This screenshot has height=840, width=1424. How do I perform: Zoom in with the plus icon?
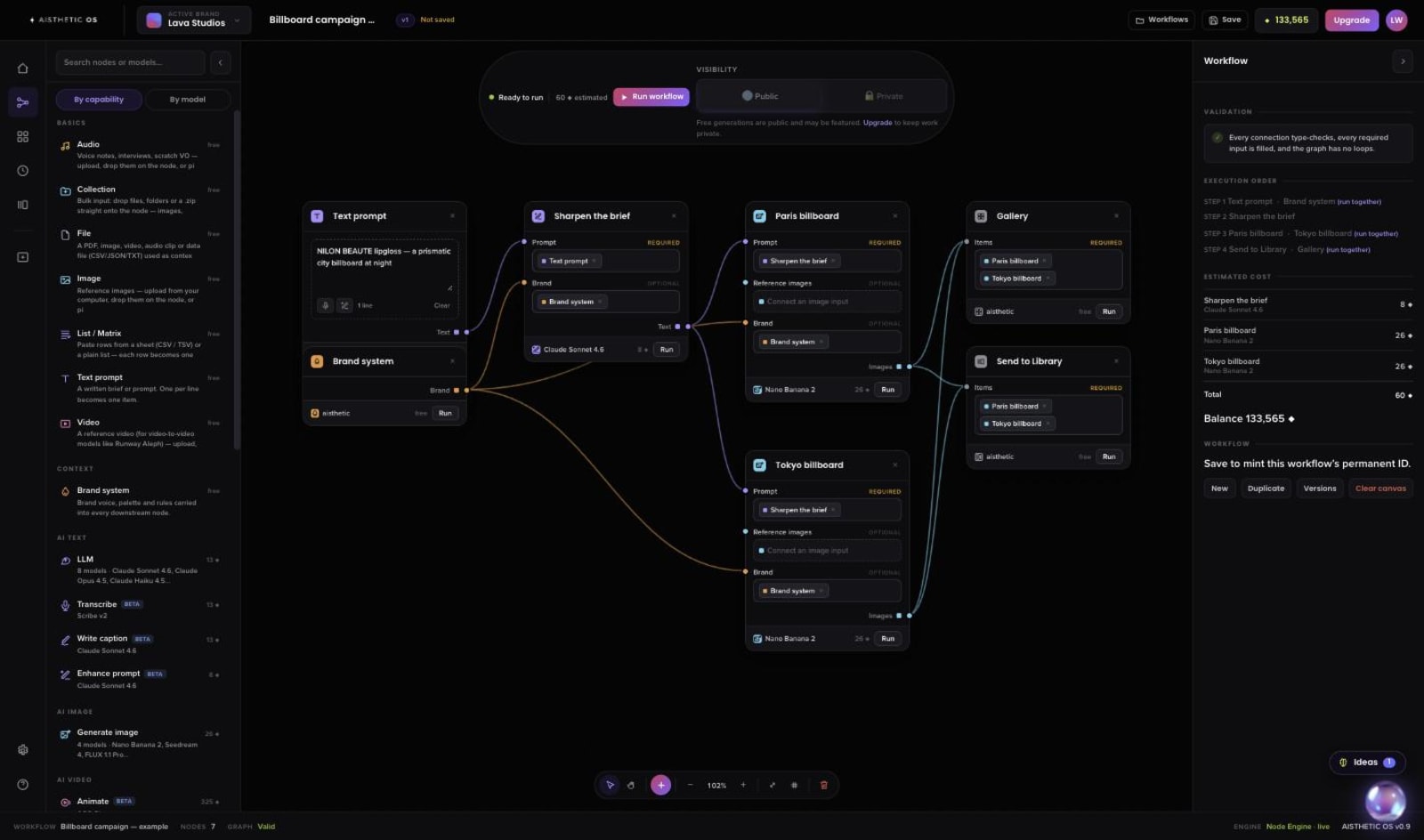click(743, 785)
